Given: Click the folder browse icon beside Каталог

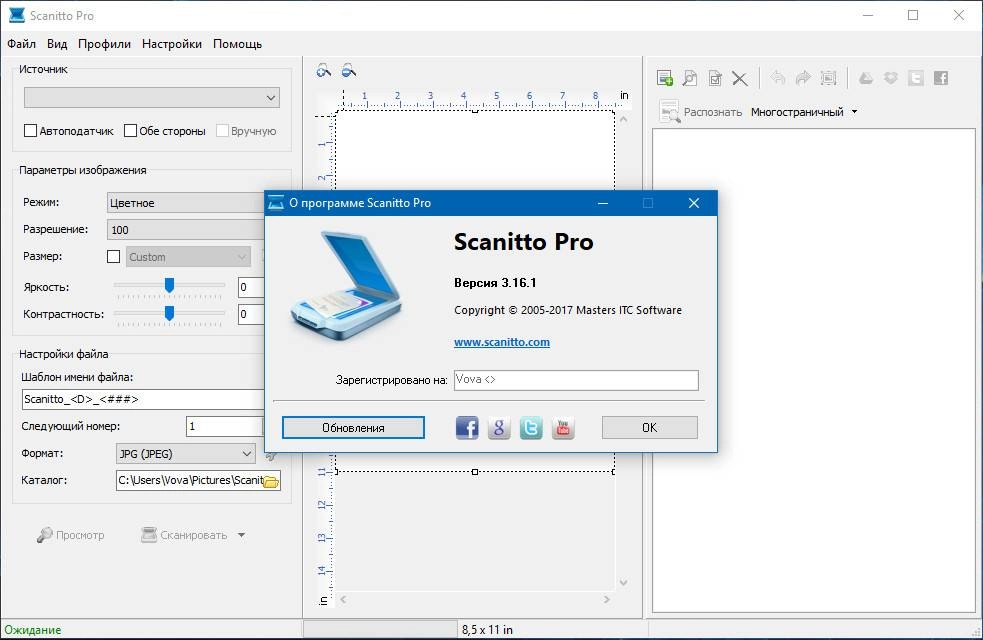Looking at the screenshot, I should pyautogui.click(x=271, y=481).
